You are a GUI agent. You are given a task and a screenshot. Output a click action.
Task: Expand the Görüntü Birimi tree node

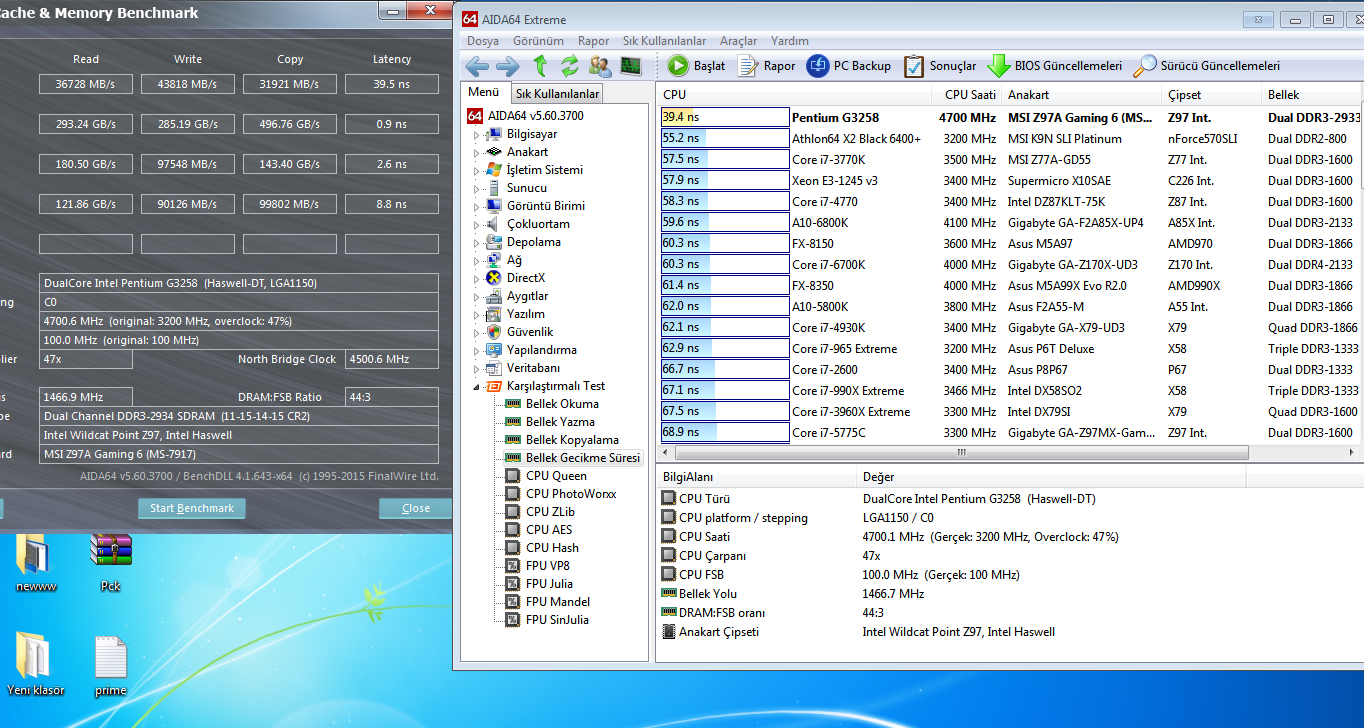click(x=476, y=206)
